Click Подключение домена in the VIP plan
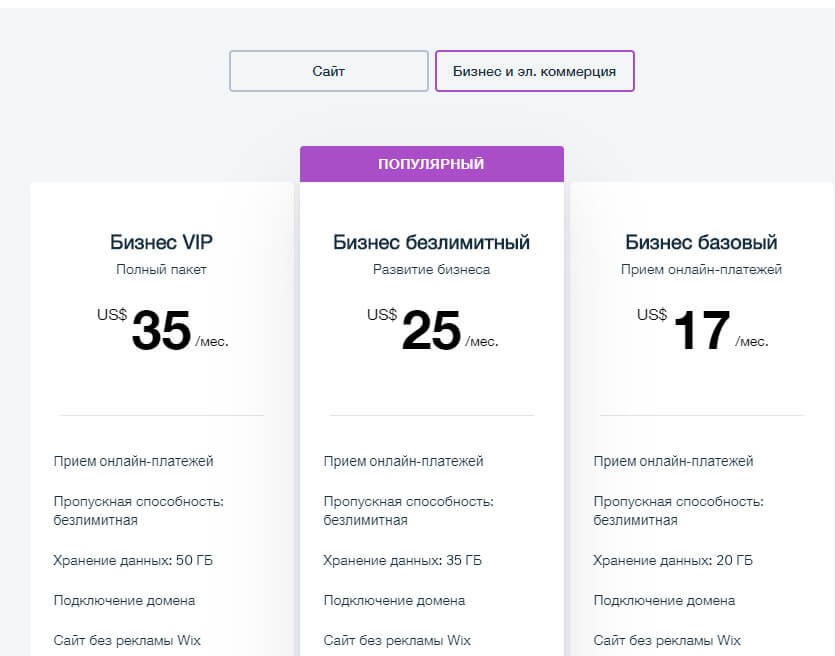The width and height of the screenshot is (835, 656). tap(124, 600)
